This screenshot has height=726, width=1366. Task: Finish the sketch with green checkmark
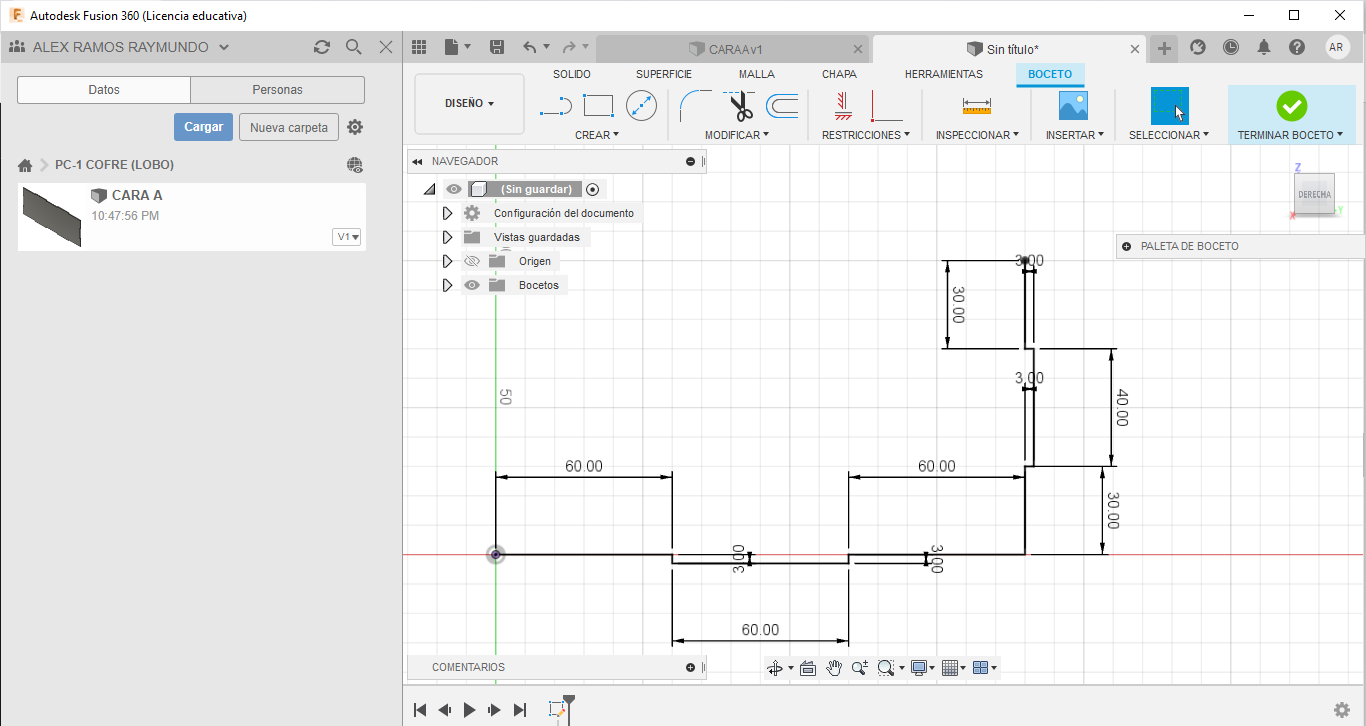tap(1291, 105)
